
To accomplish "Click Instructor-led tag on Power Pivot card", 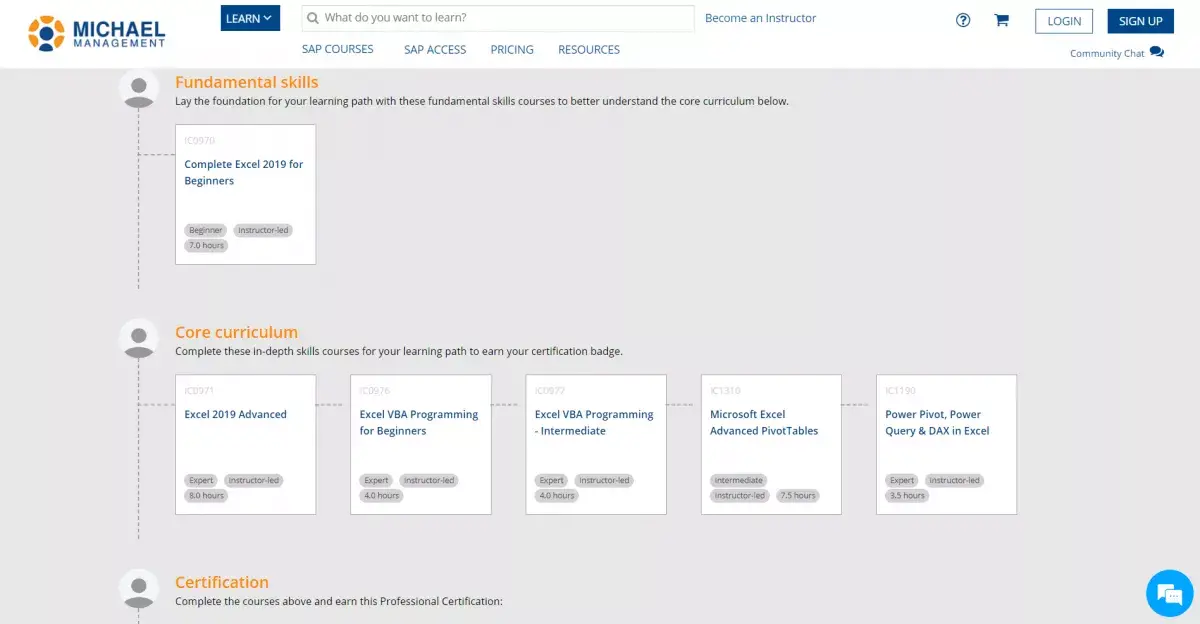I will (x=955, y=480).
